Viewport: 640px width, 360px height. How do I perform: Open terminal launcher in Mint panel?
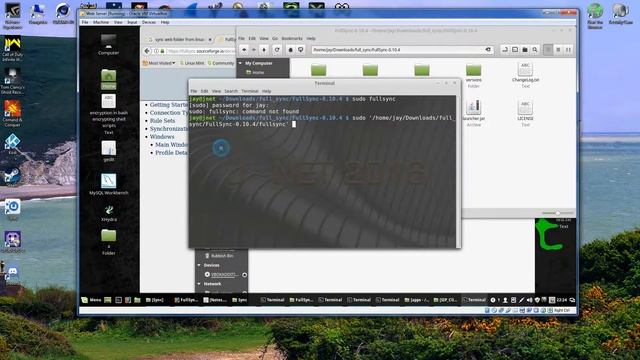tap(118, 300)
